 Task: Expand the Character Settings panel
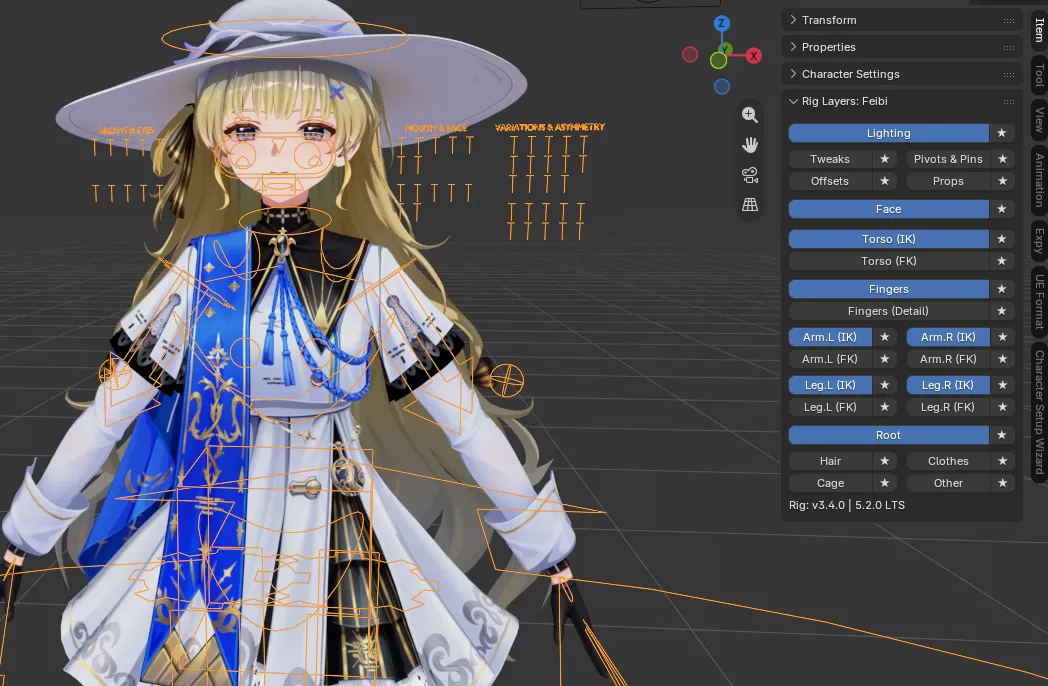(x=793, y=74)
